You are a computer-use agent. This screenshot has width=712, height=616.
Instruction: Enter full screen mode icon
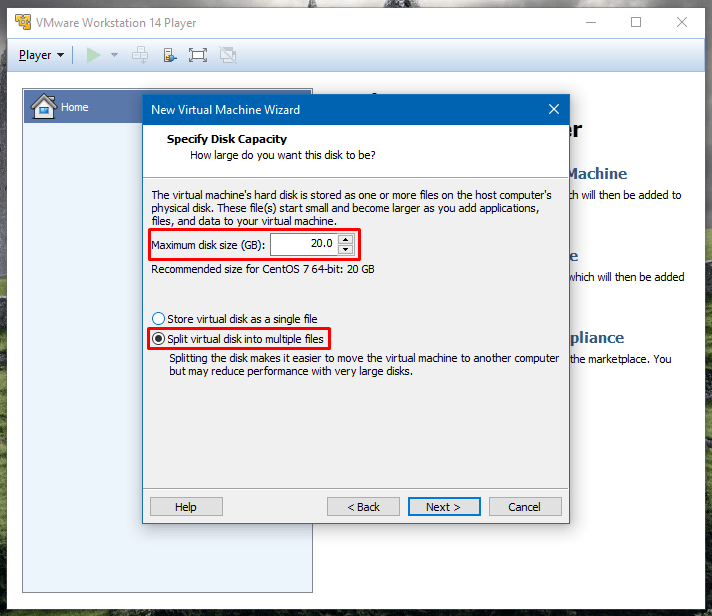point(198,55)
